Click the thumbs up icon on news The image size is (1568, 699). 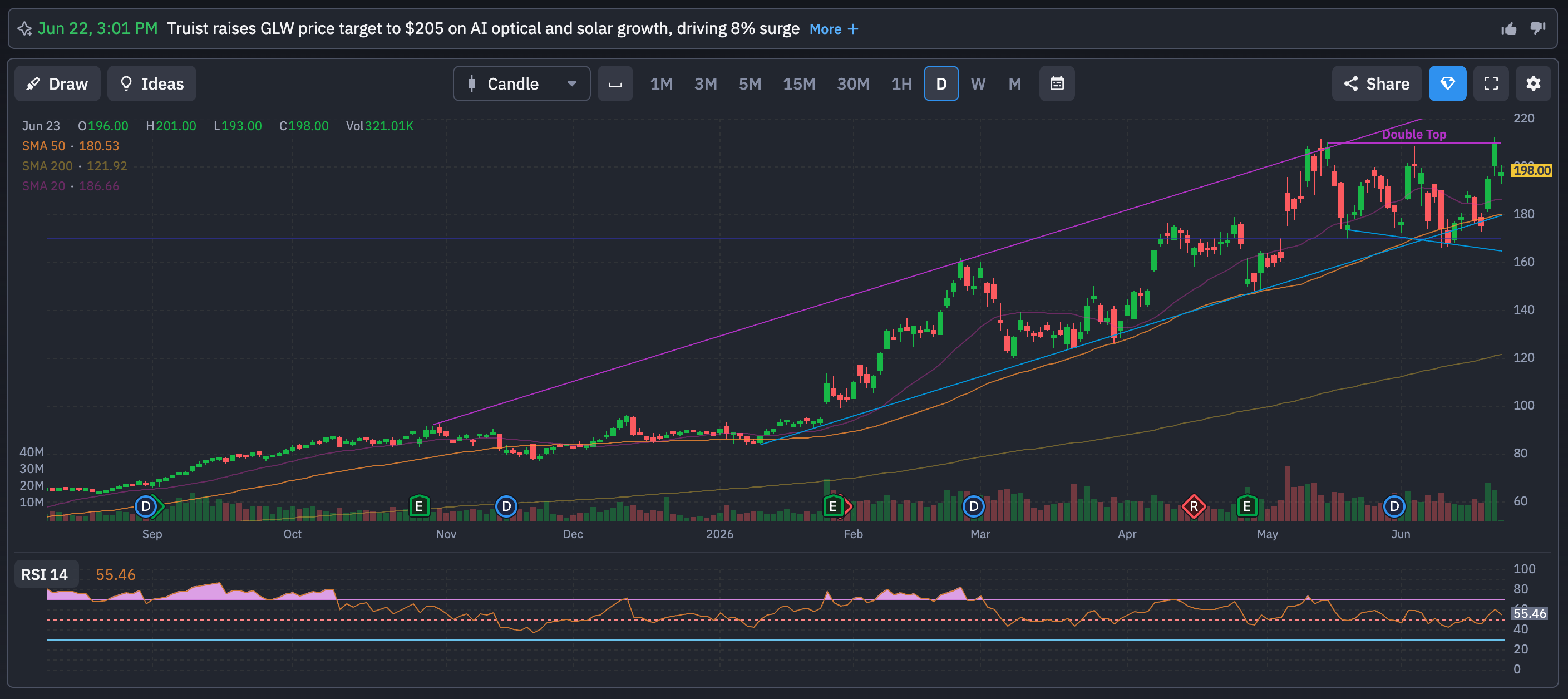pyautogui.click(x=1509, y=28)
